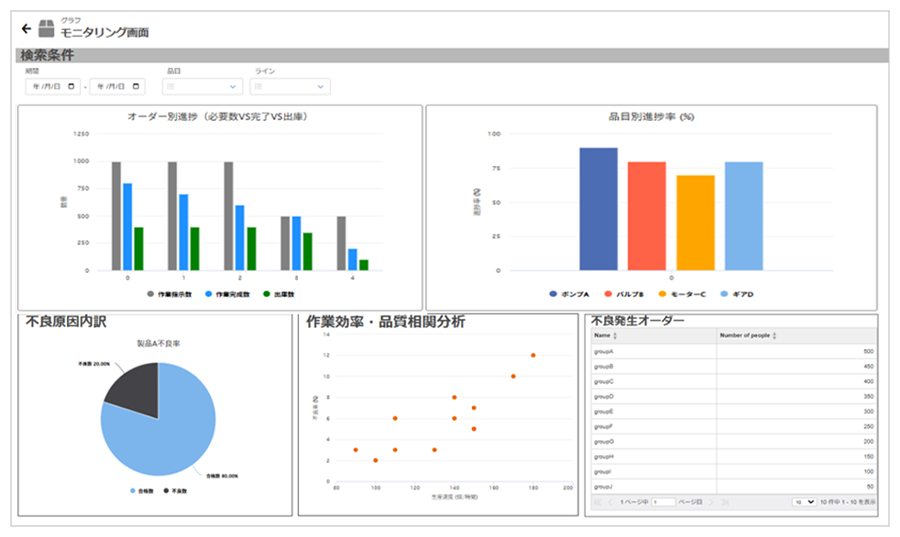The height and width of the screenshot is (537, 900).
Task: Jump to last table page arrow
Action: [726, 501]
